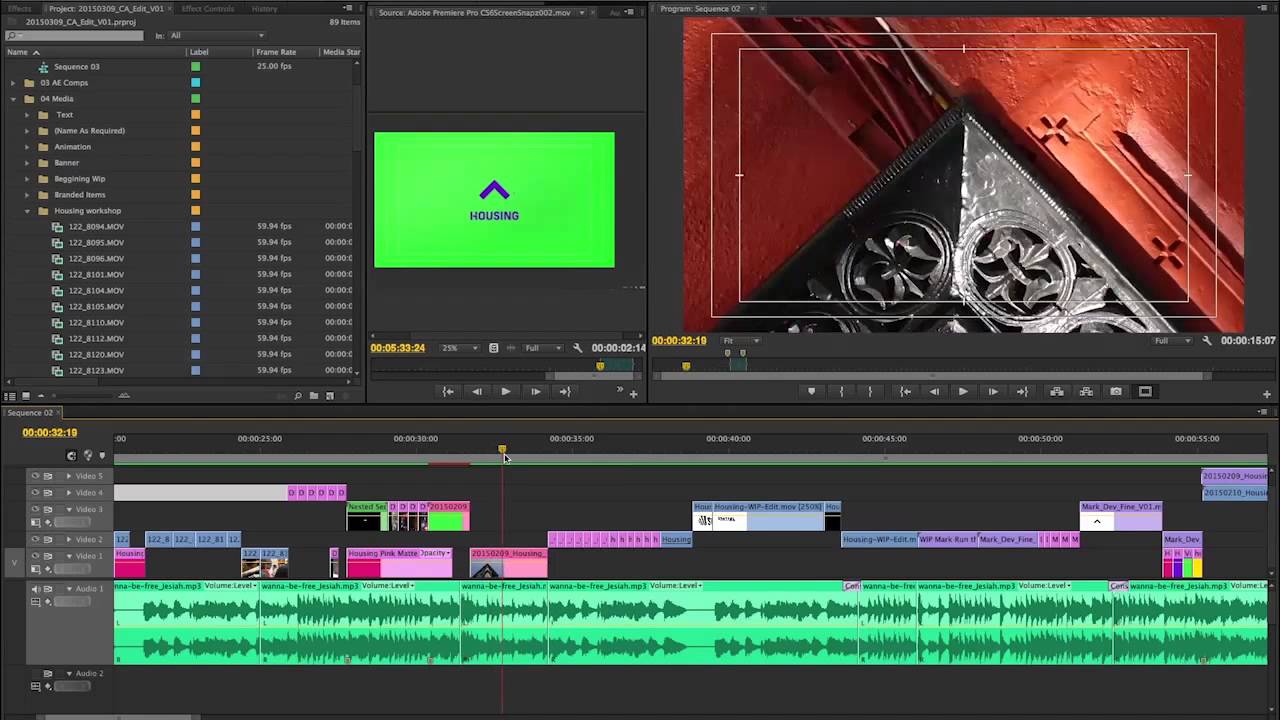Open Program monitor Full resolution dropdown

click(1173, 341)
